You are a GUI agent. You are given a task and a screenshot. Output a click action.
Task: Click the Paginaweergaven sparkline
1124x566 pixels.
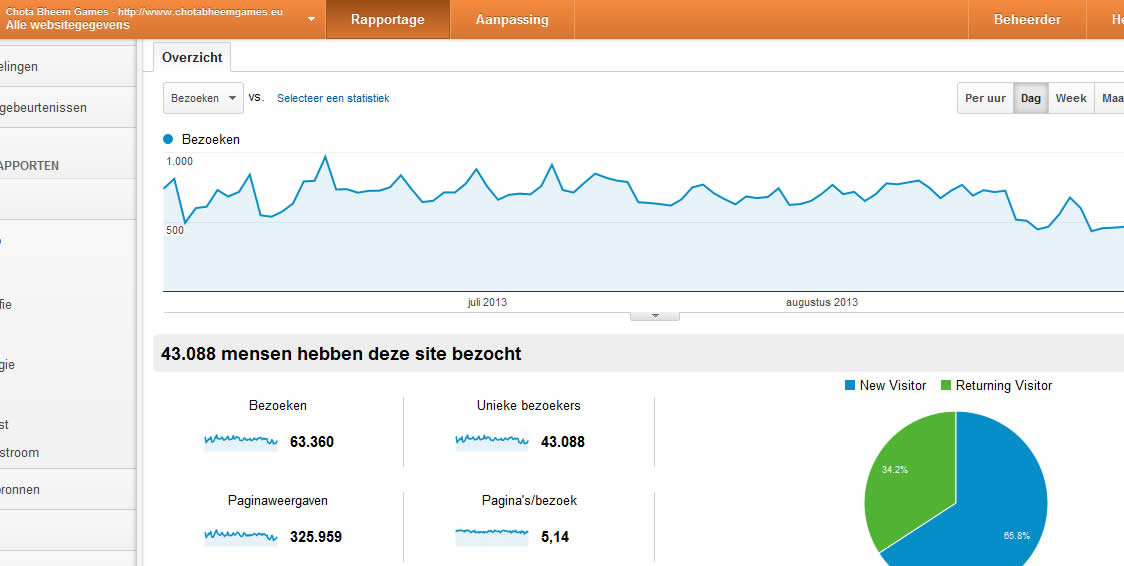click(241, 537)
